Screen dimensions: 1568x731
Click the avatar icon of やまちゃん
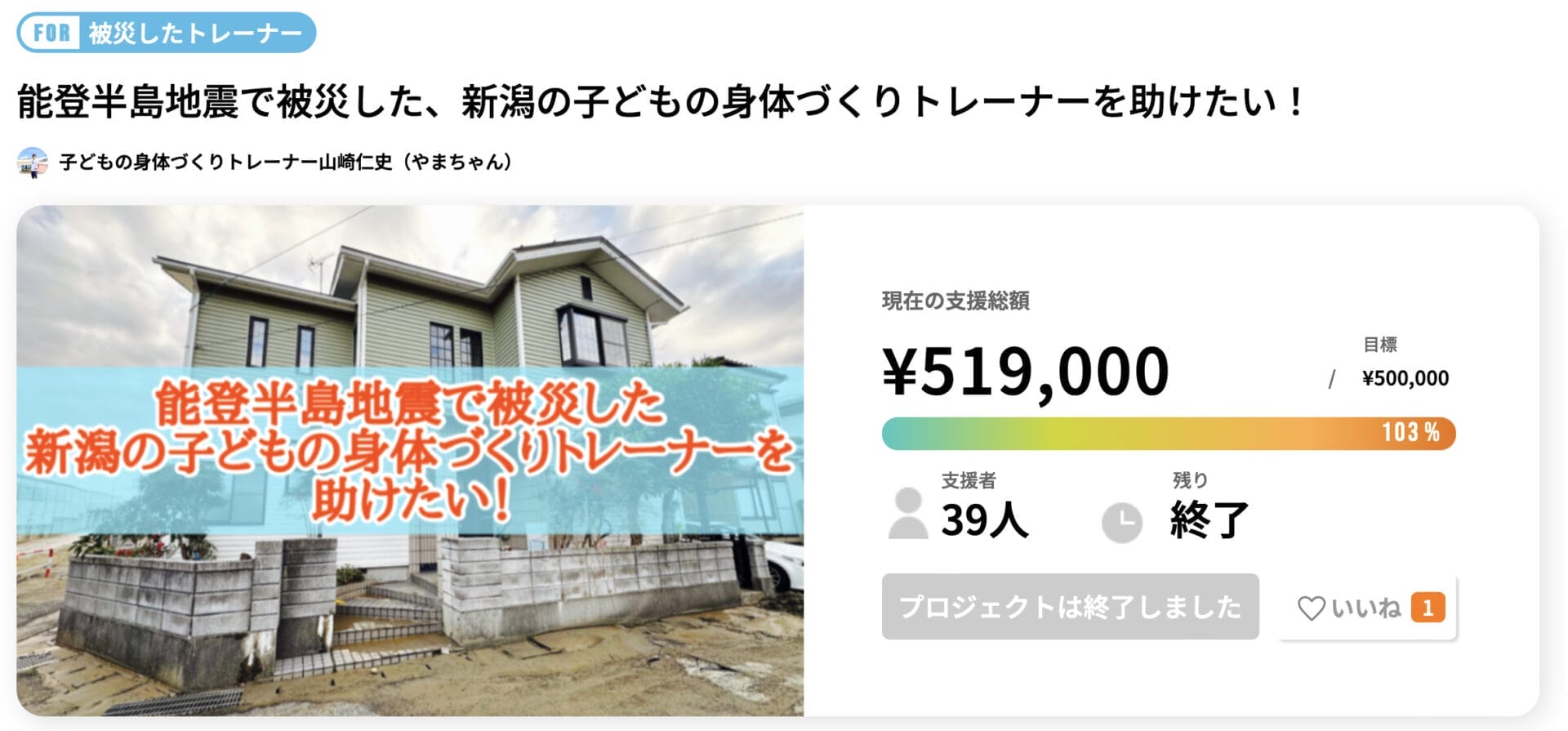32,161
